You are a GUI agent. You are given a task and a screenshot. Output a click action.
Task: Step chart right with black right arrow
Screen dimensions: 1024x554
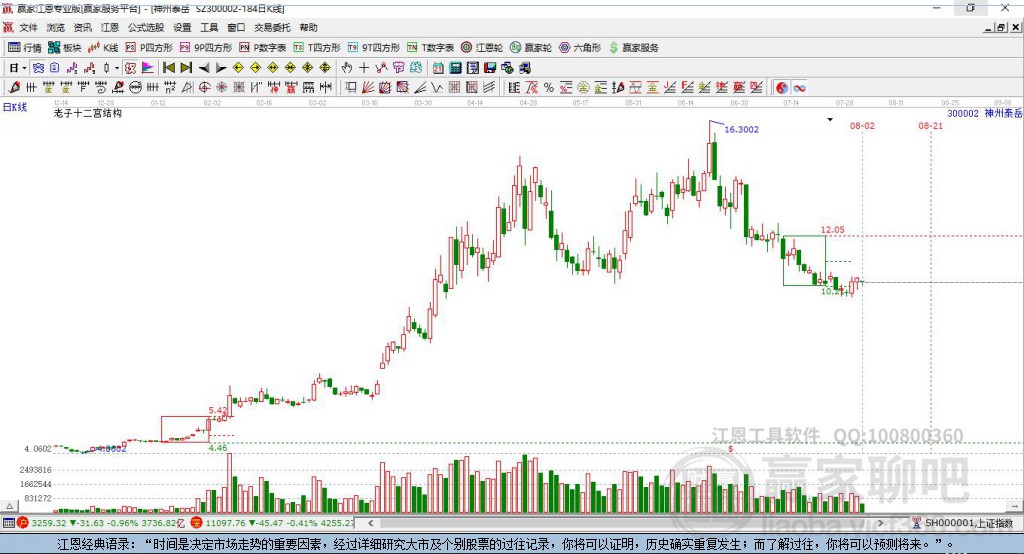221,68
